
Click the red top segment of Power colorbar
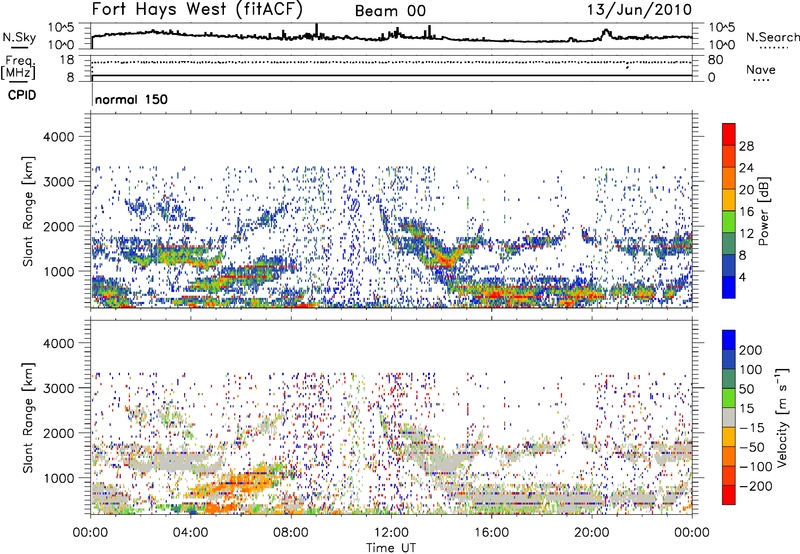point(729,134)
